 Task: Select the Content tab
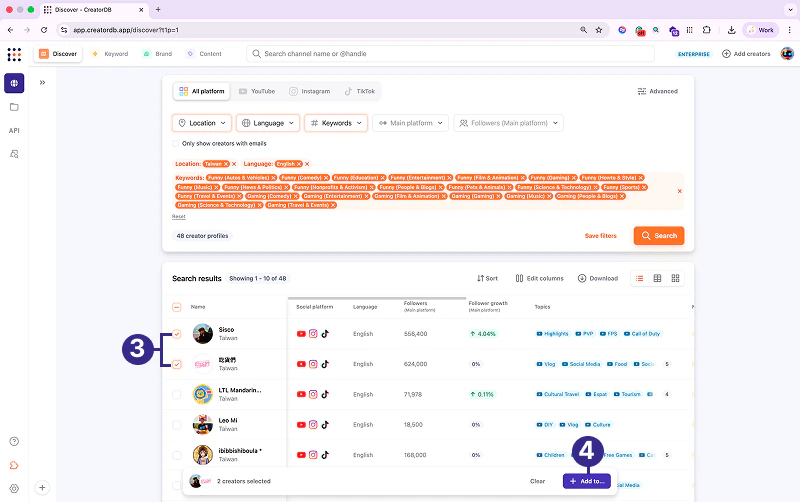click(x=204, y=54)
